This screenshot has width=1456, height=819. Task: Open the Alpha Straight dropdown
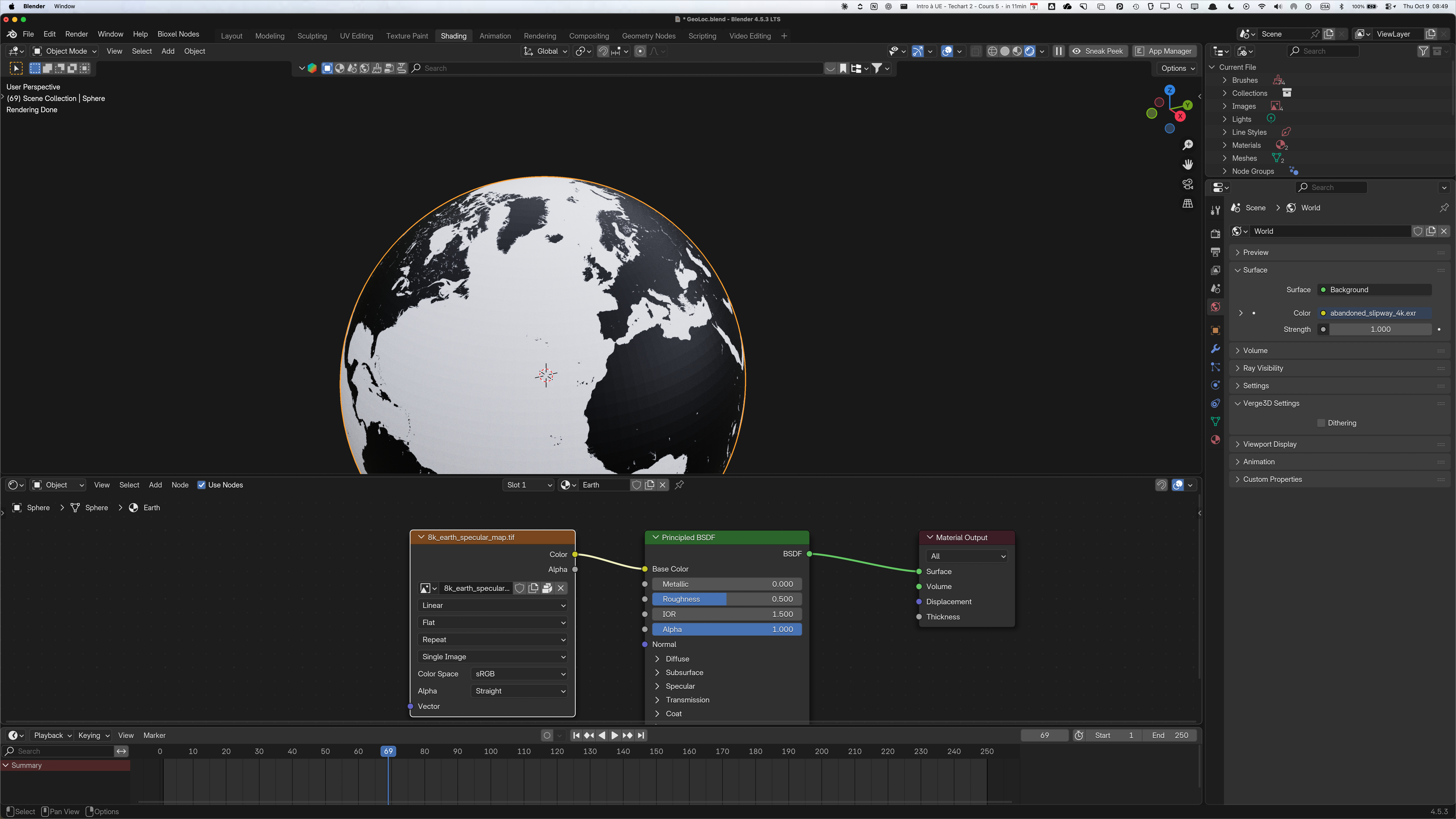pyautogui.click(x=519, y=691)
